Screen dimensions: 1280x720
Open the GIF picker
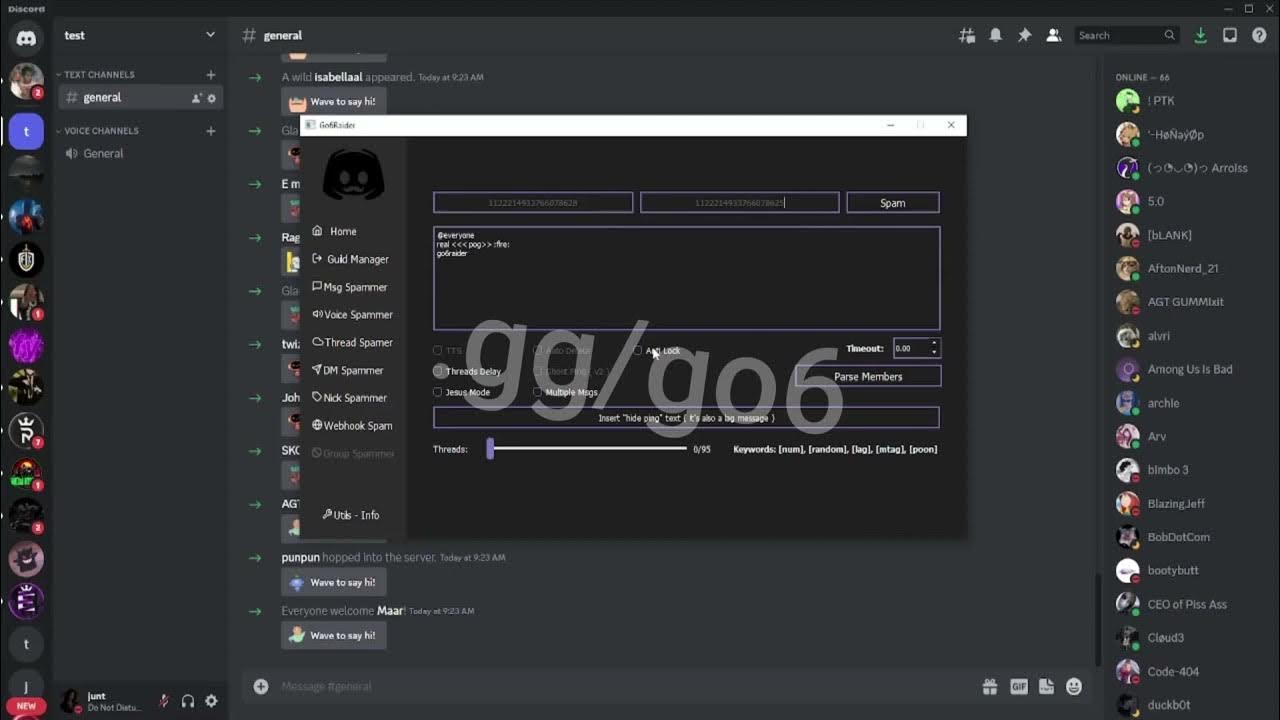(1018, 686)
